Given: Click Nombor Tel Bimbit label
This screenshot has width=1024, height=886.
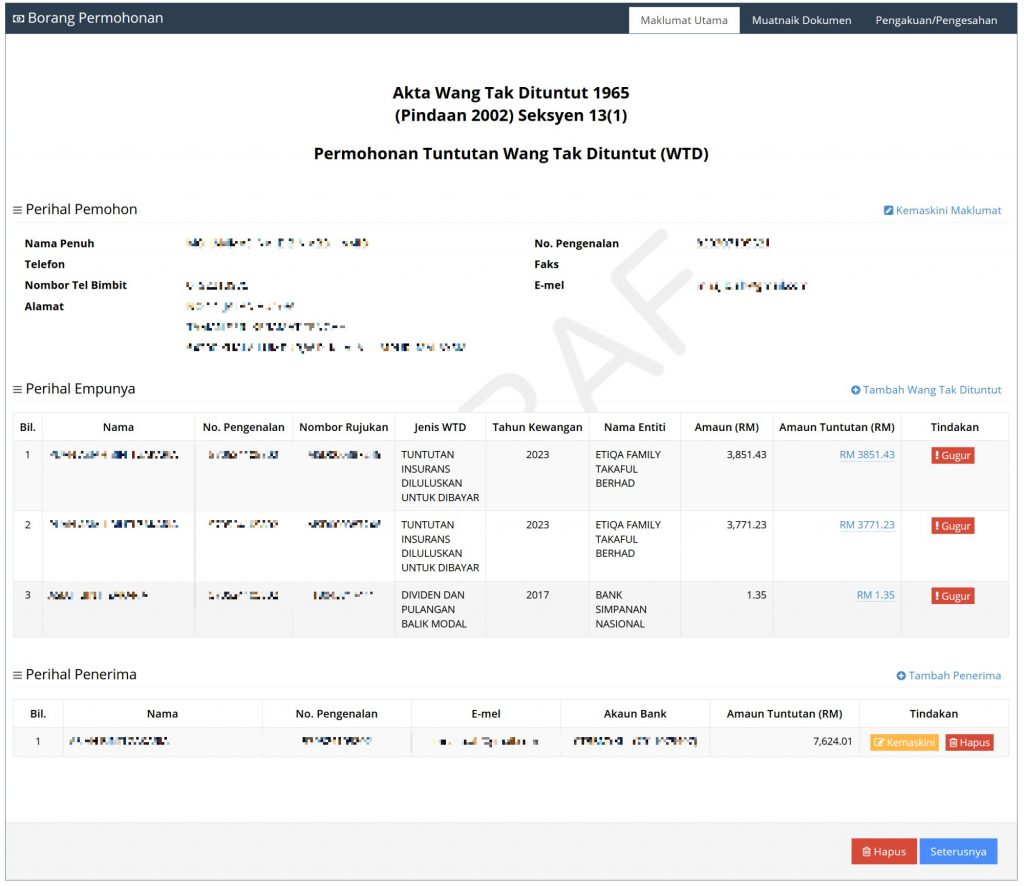Looking at the screenshot, I should point(76,285).
